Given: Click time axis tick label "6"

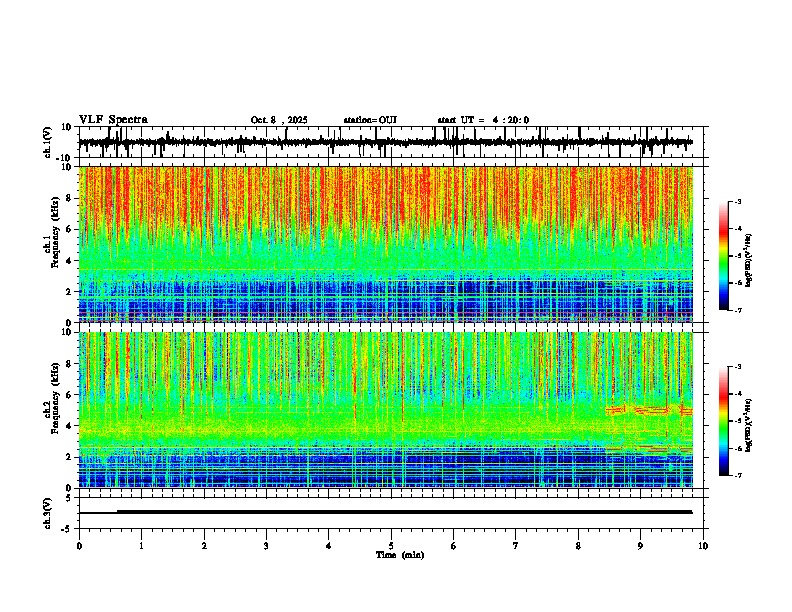Looking at the screenshot, I should tap(454, 546).
